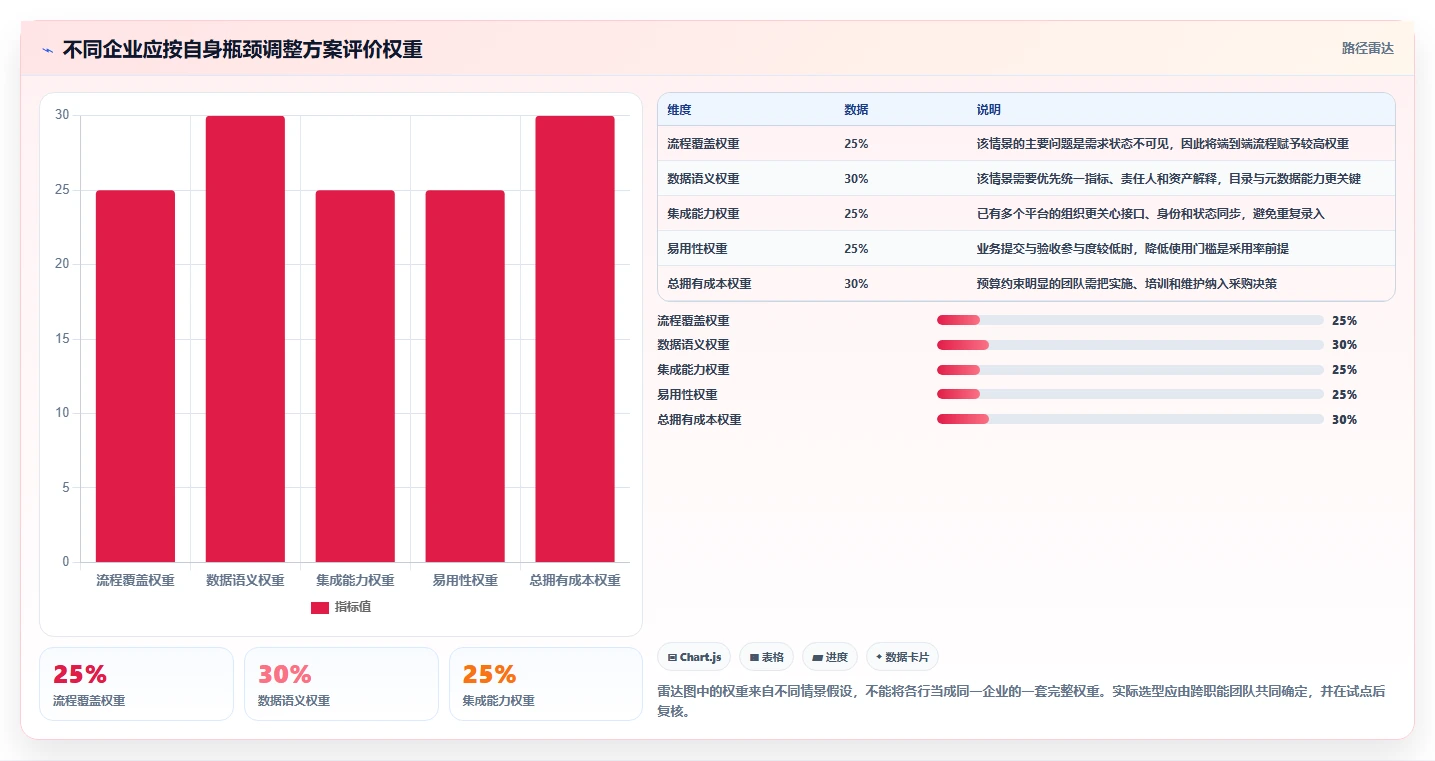Viewport: 1435px width, 761px height.
Task: Click the Chart.js tag chip
Action: pos(694,657)
